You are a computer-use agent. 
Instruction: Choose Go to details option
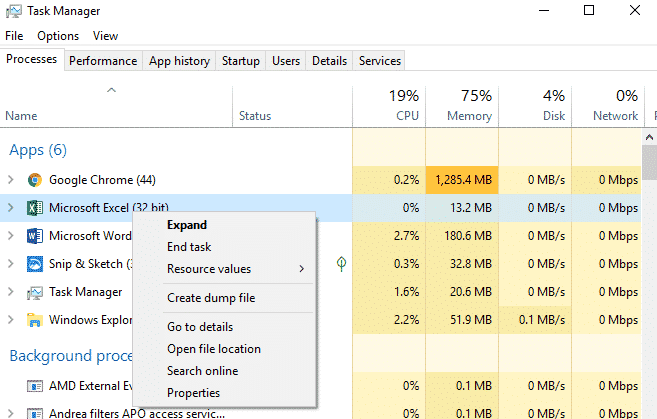(x=224, y=327)
